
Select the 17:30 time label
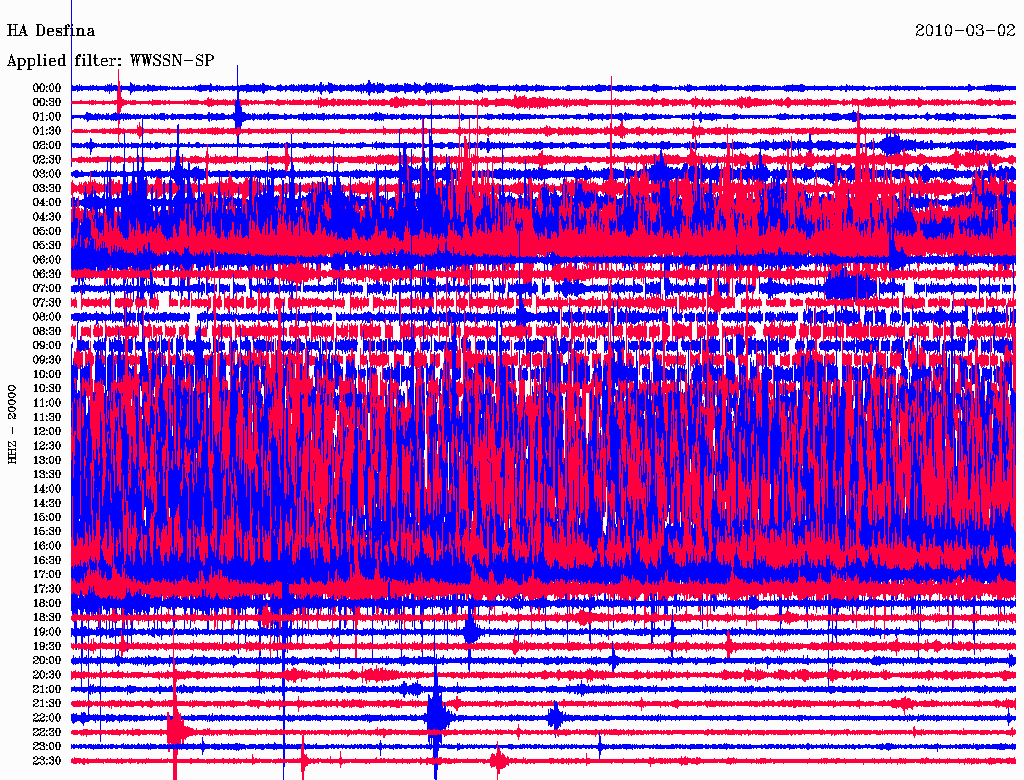[x=47, y=589]
